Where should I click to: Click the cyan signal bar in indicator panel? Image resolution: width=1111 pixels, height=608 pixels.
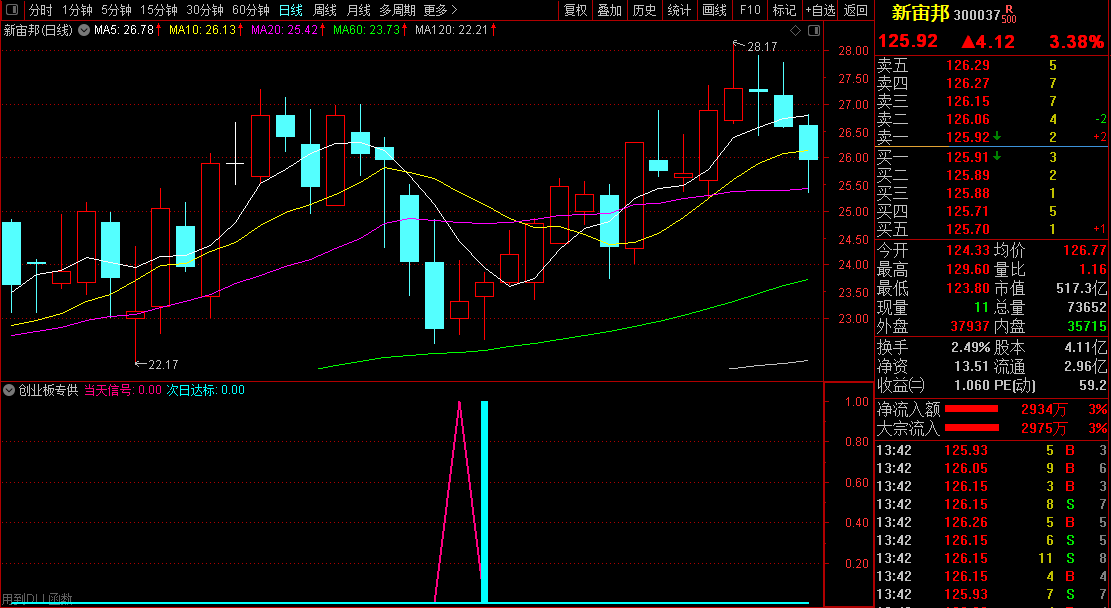484,500
